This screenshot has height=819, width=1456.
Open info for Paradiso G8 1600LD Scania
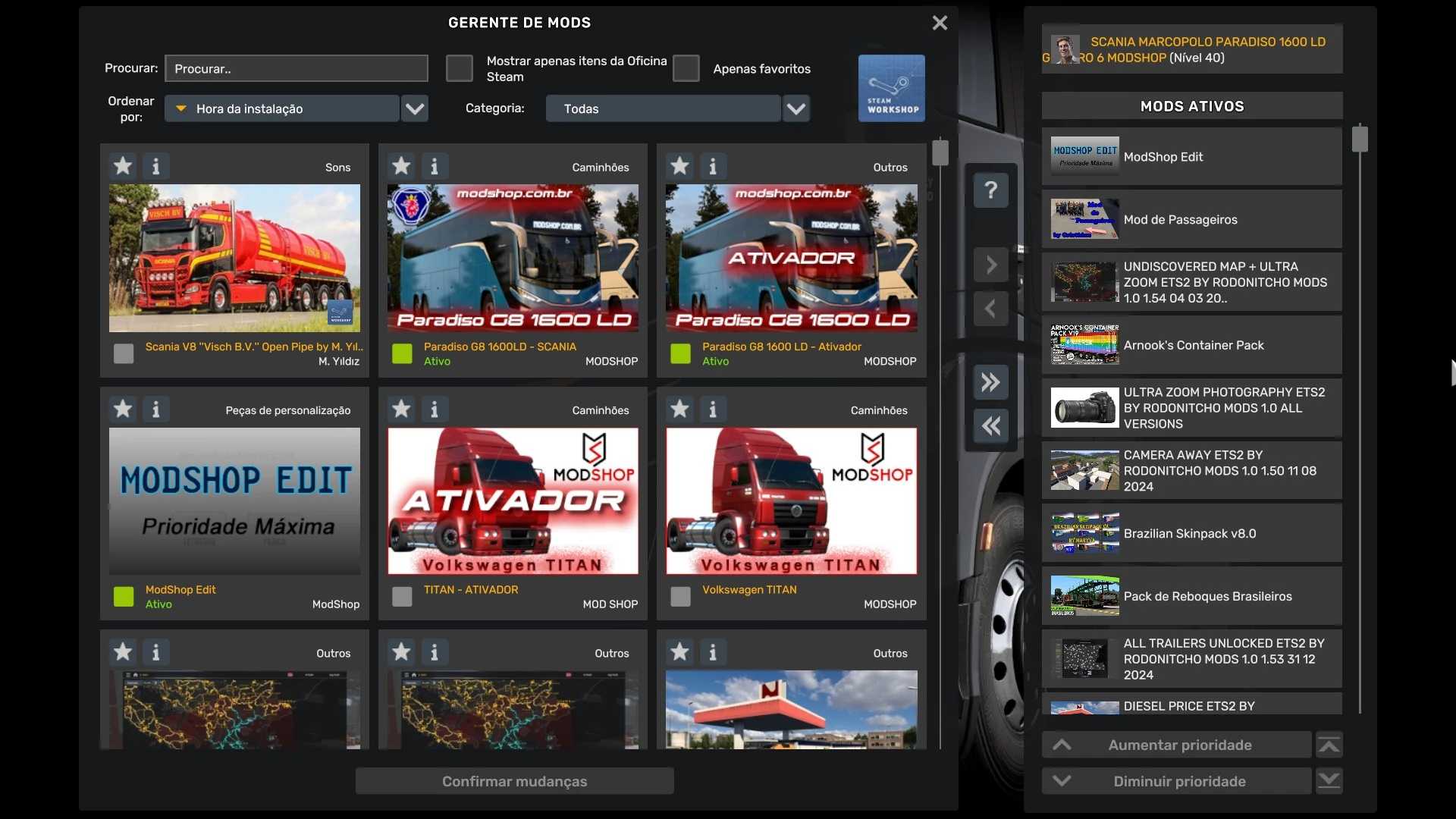(435, 166)
